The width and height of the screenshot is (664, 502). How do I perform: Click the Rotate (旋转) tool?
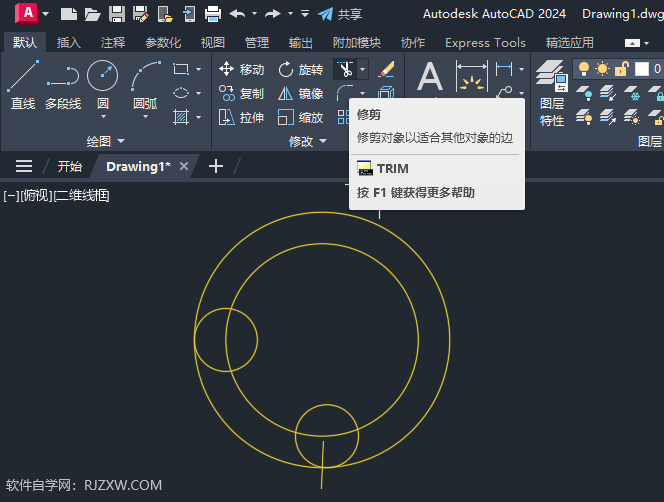(301, 69)
